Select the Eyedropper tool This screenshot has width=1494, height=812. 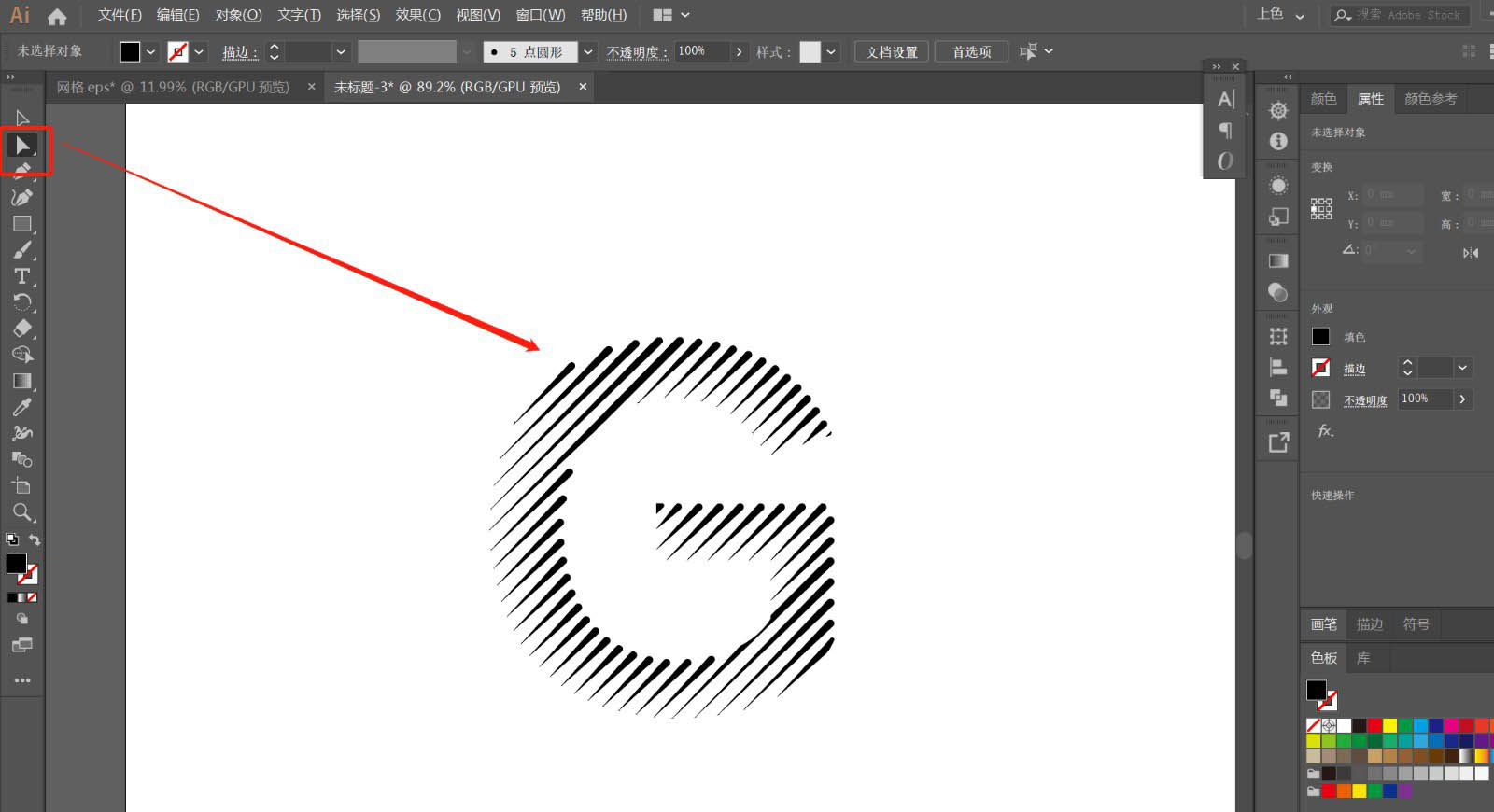(x=22, y=407)
